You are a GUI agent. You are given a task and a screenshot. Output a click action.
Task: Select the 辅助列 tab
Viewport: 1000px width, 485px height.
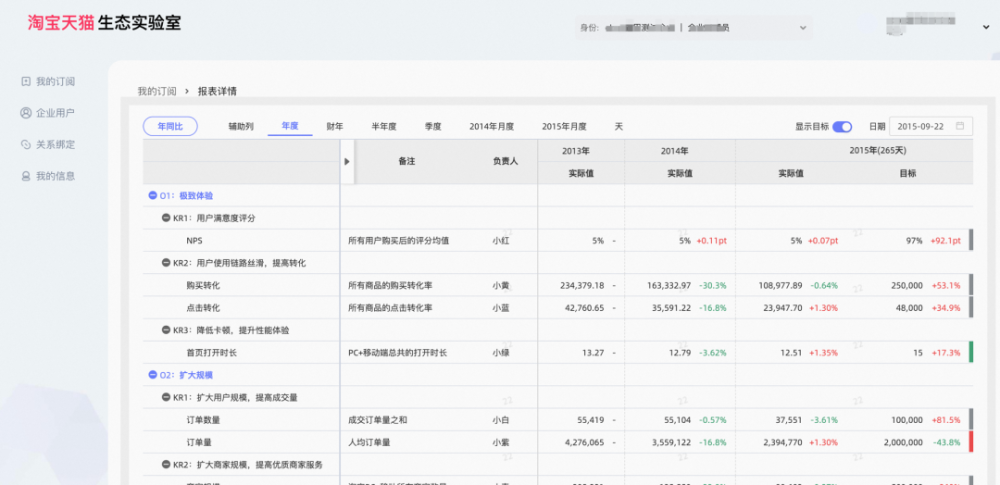[x=241, y=126]
